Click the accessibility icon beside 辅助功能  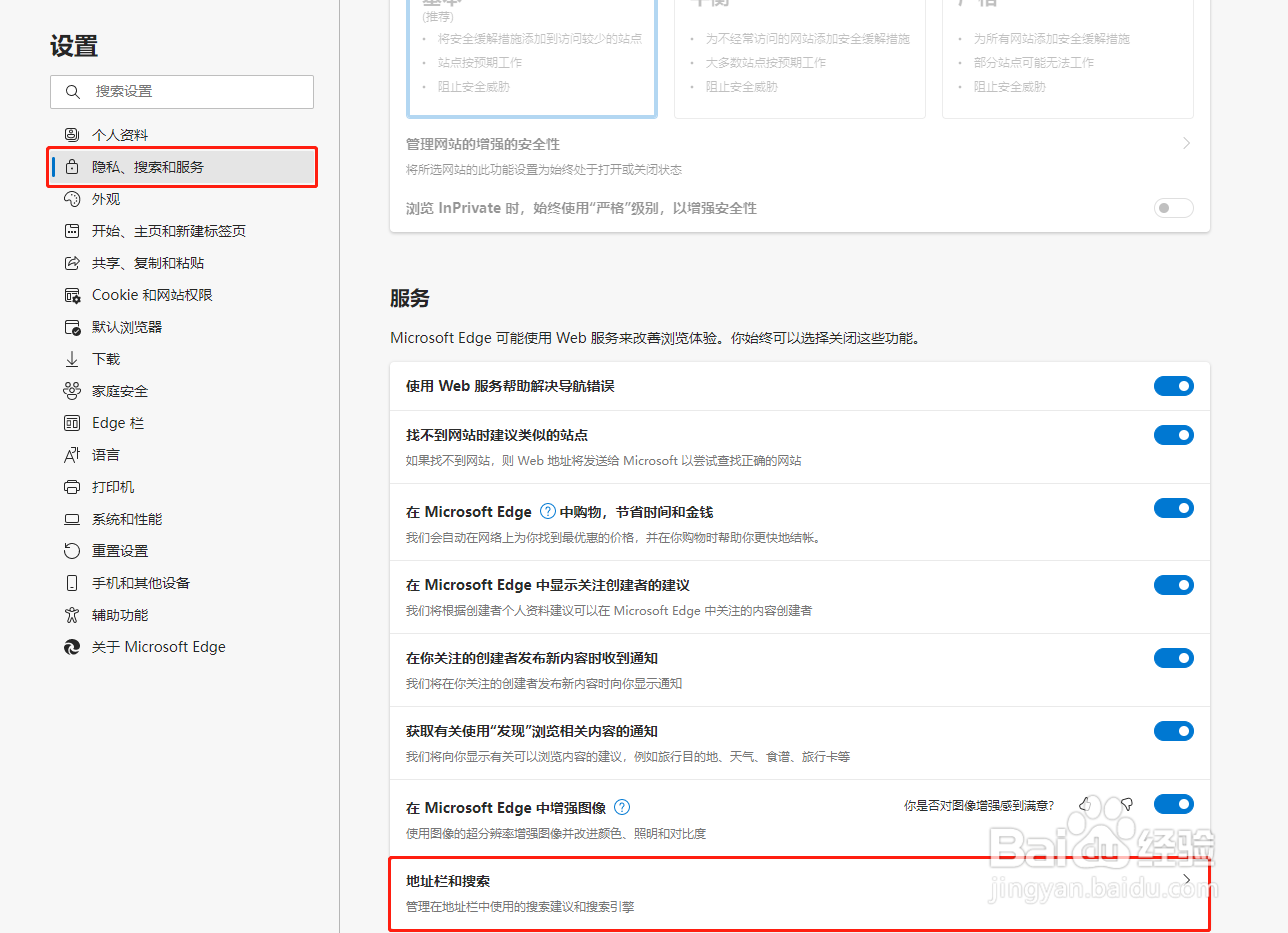coord(72,615)
